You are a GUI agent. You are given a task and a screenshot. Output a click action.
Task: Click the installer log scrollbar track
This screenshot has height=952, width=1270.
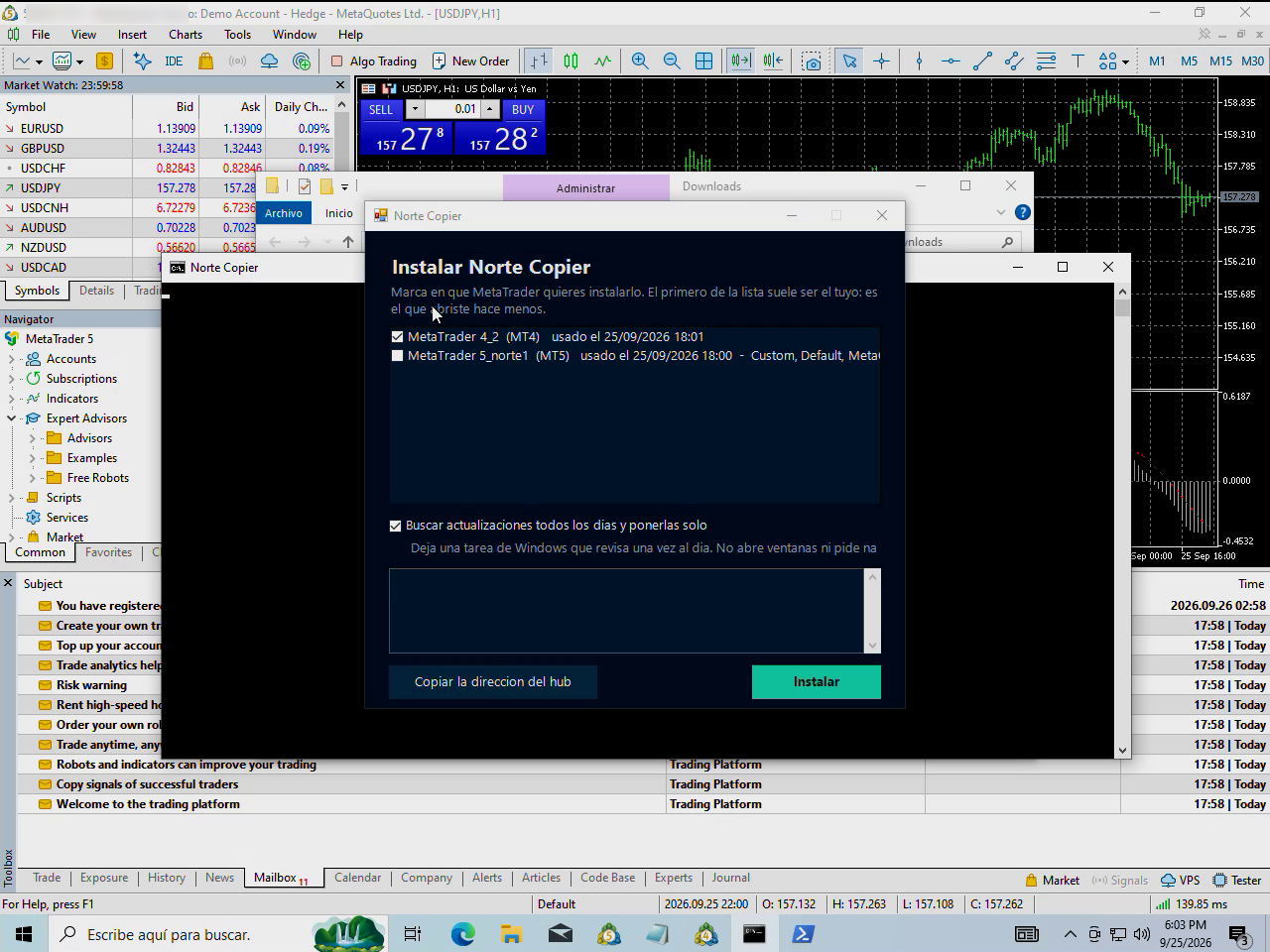(873, 611)
